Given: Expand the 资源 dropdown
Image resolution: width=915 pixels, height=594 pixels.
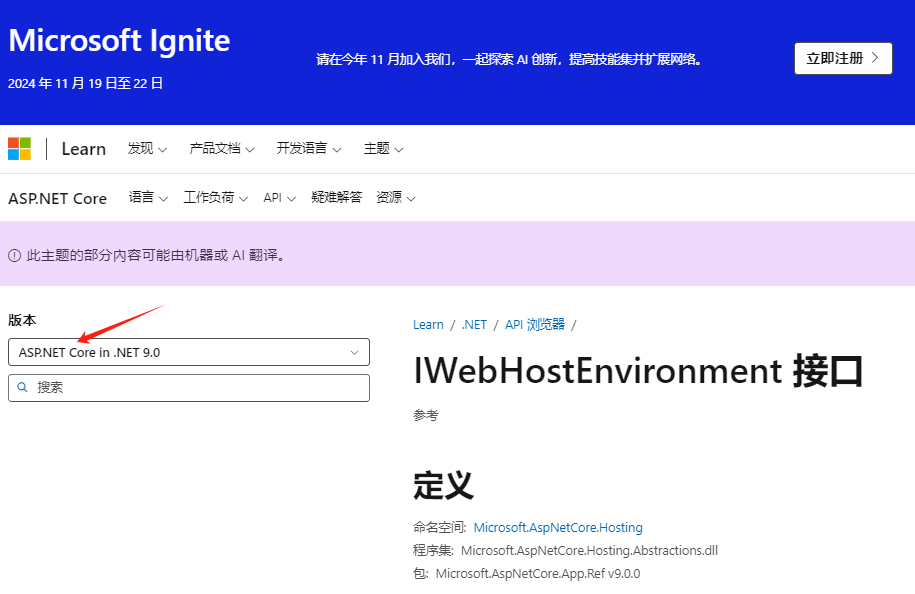Looking at the screenshot, I should (x=396, y=198).
